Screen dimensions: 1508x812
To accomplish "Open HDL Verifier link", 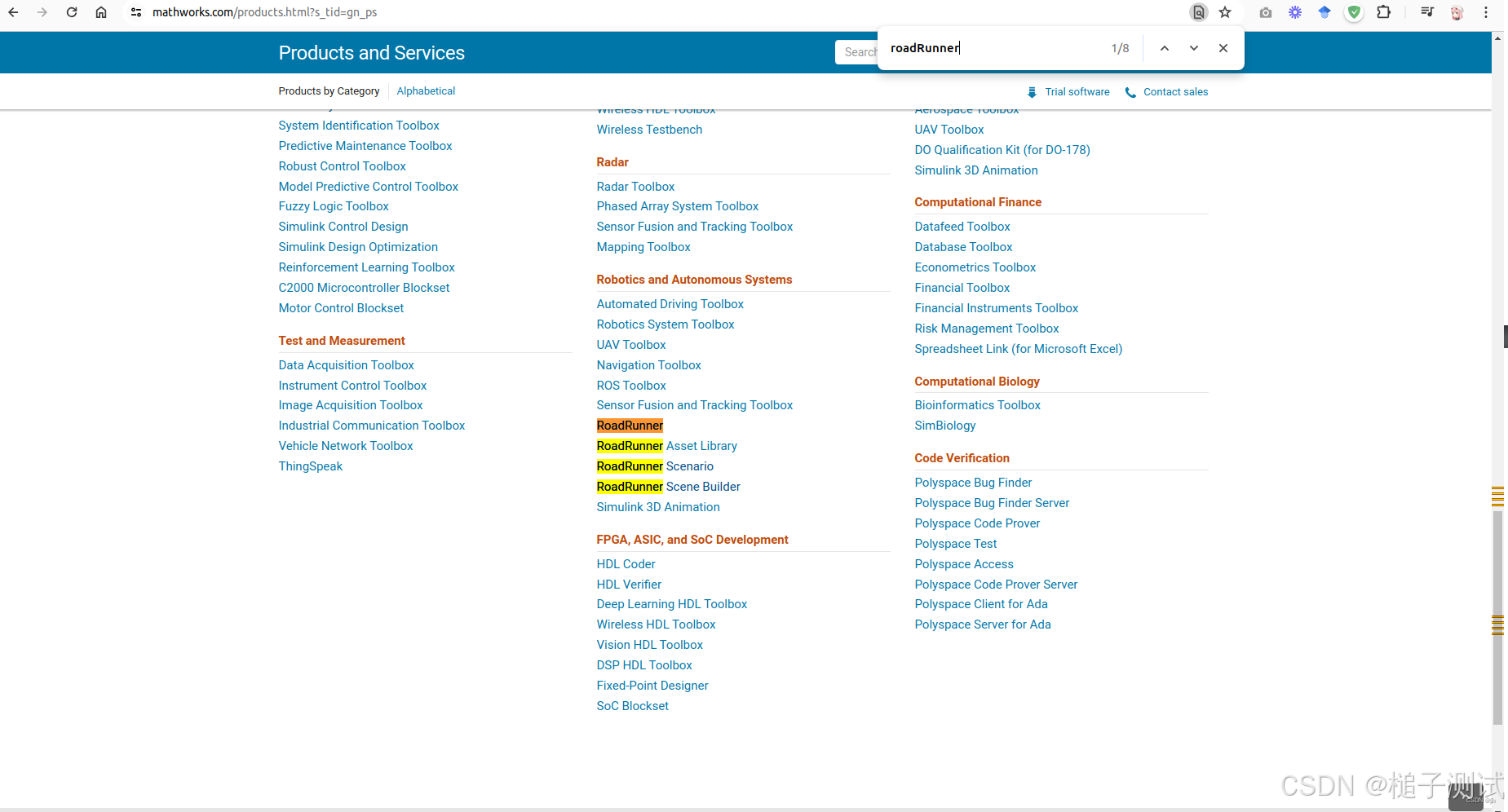I will point(629,585).
